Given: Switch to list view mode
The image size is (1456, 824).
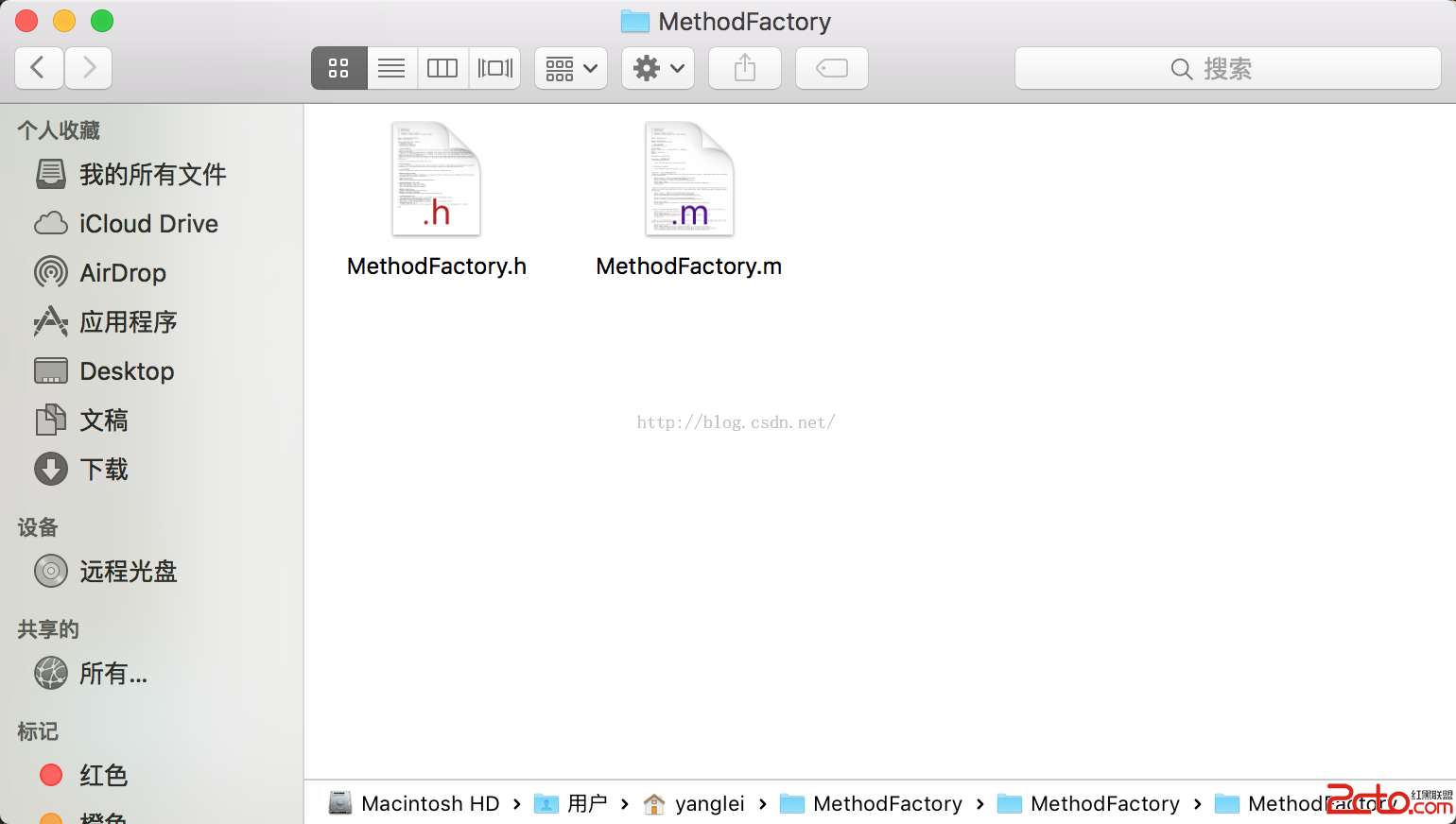Looking at the screenshot, I should (391, 68).
